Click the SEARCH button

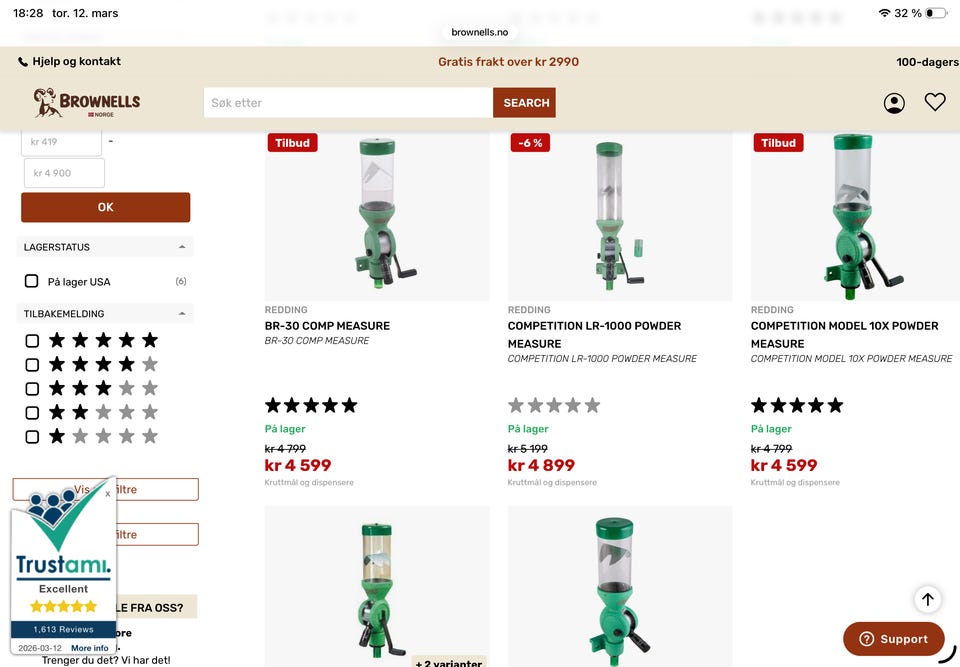pos(525,103)
